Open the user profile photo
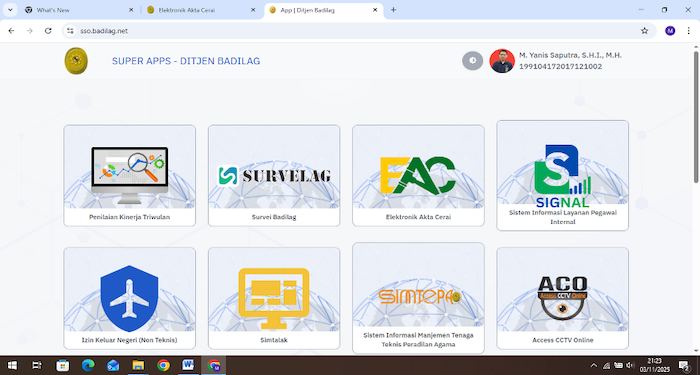 (502, 61)
